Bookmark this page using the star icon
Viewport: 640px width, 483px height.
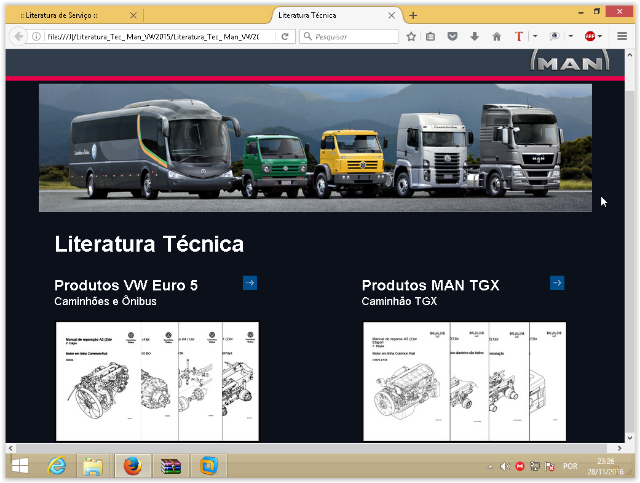(x=411, y=36)
